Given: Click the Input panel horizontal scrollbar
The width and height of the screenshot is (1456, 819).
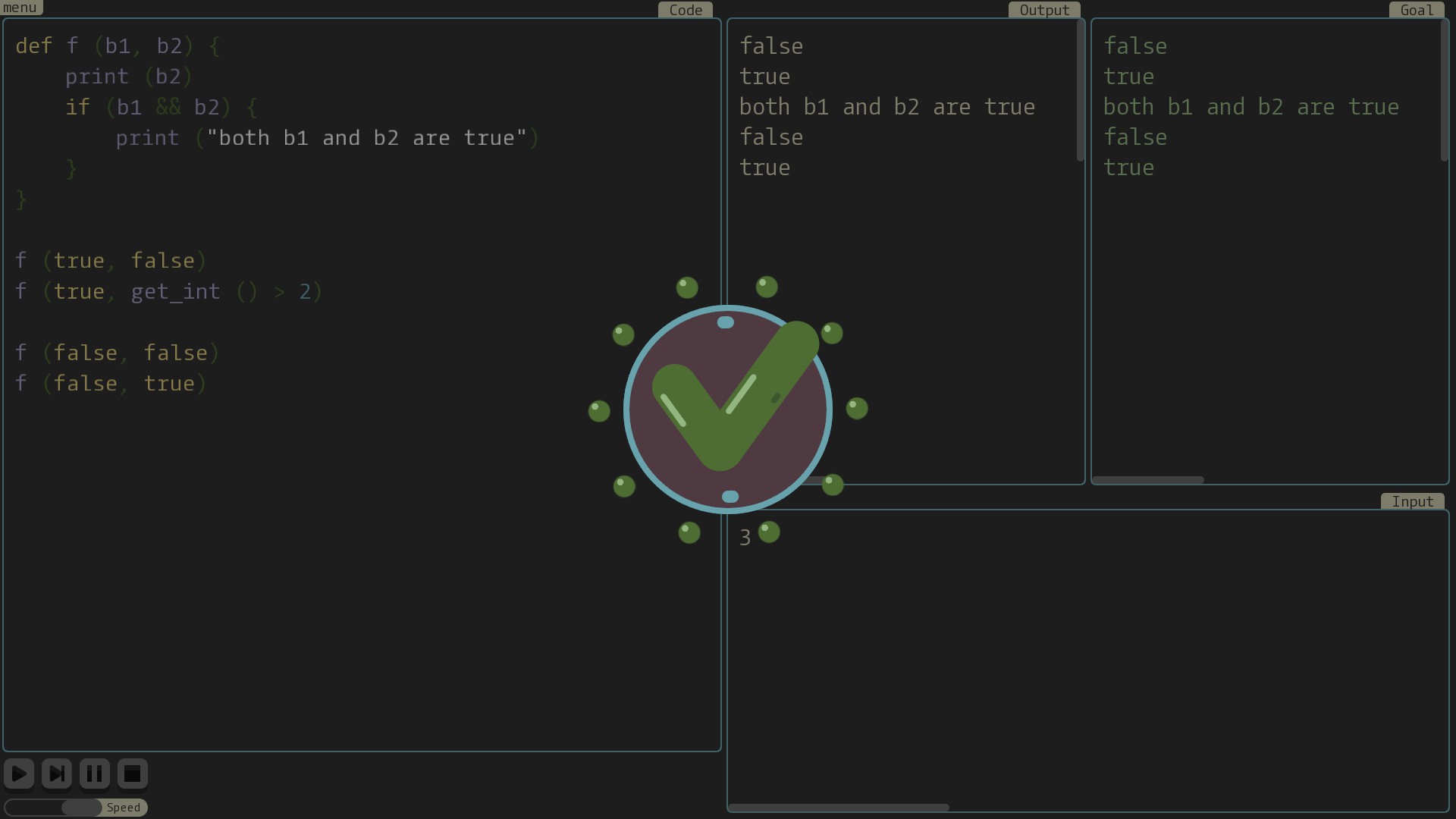Looking at the screenshot, I should point(838,808).
